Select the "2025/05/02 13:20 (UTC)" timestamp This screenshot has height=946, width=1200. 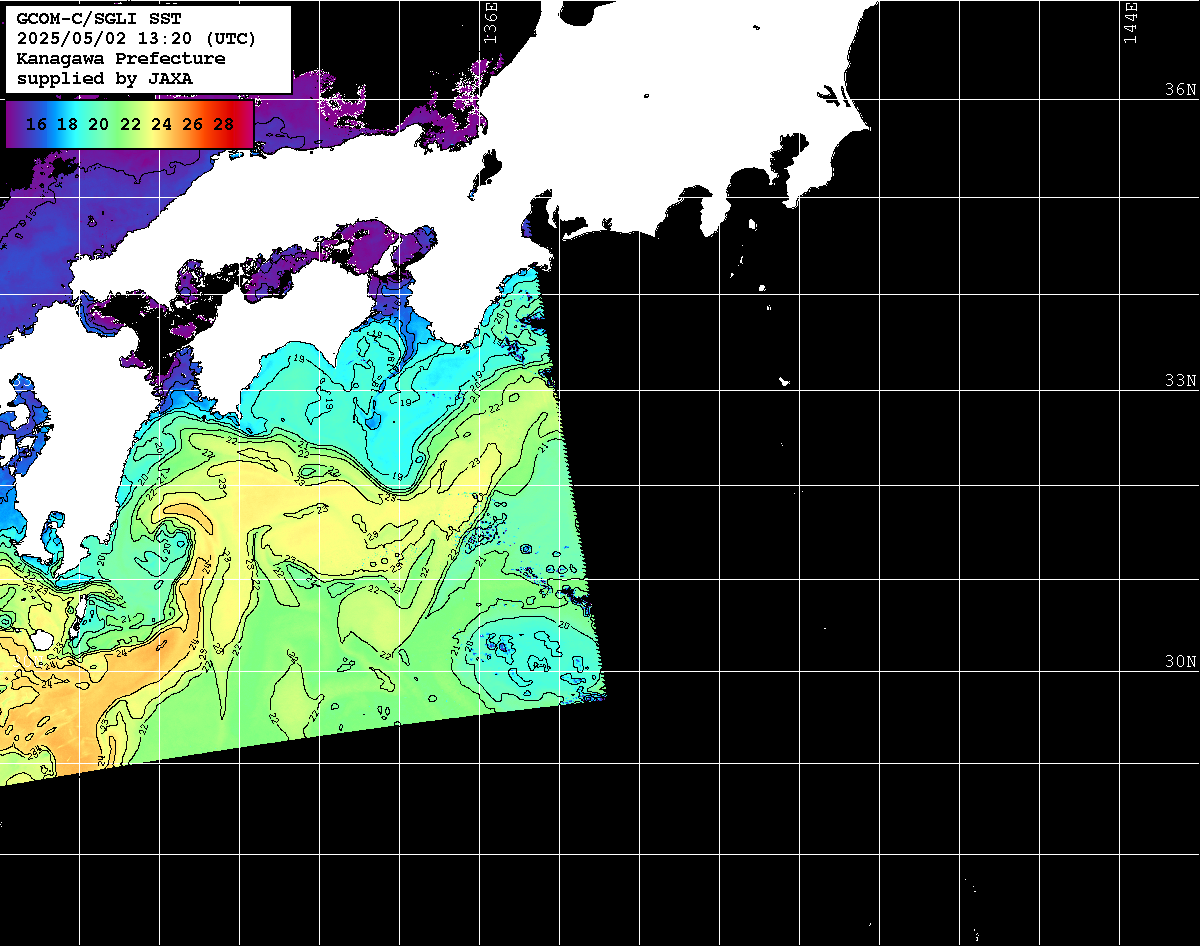[x=136, y=39]
